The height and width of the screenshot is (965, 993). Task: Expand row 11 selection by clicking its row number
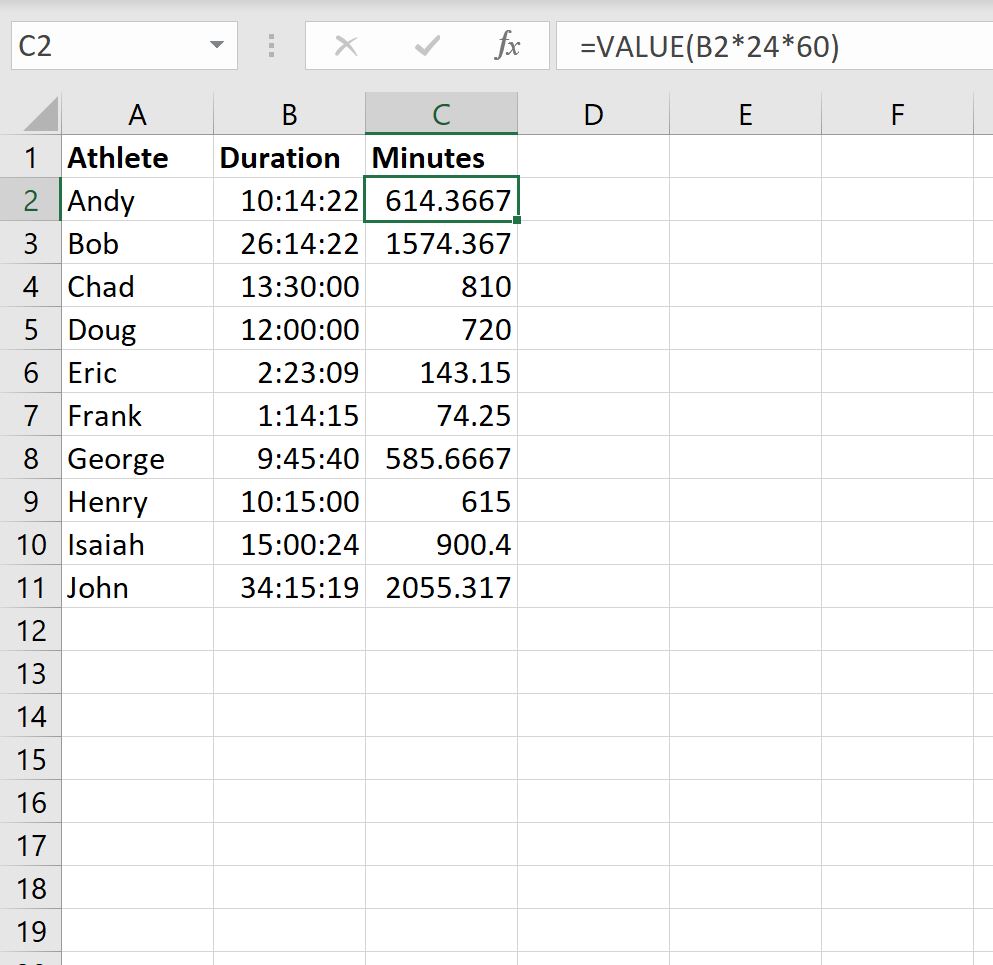pos(31,587)
